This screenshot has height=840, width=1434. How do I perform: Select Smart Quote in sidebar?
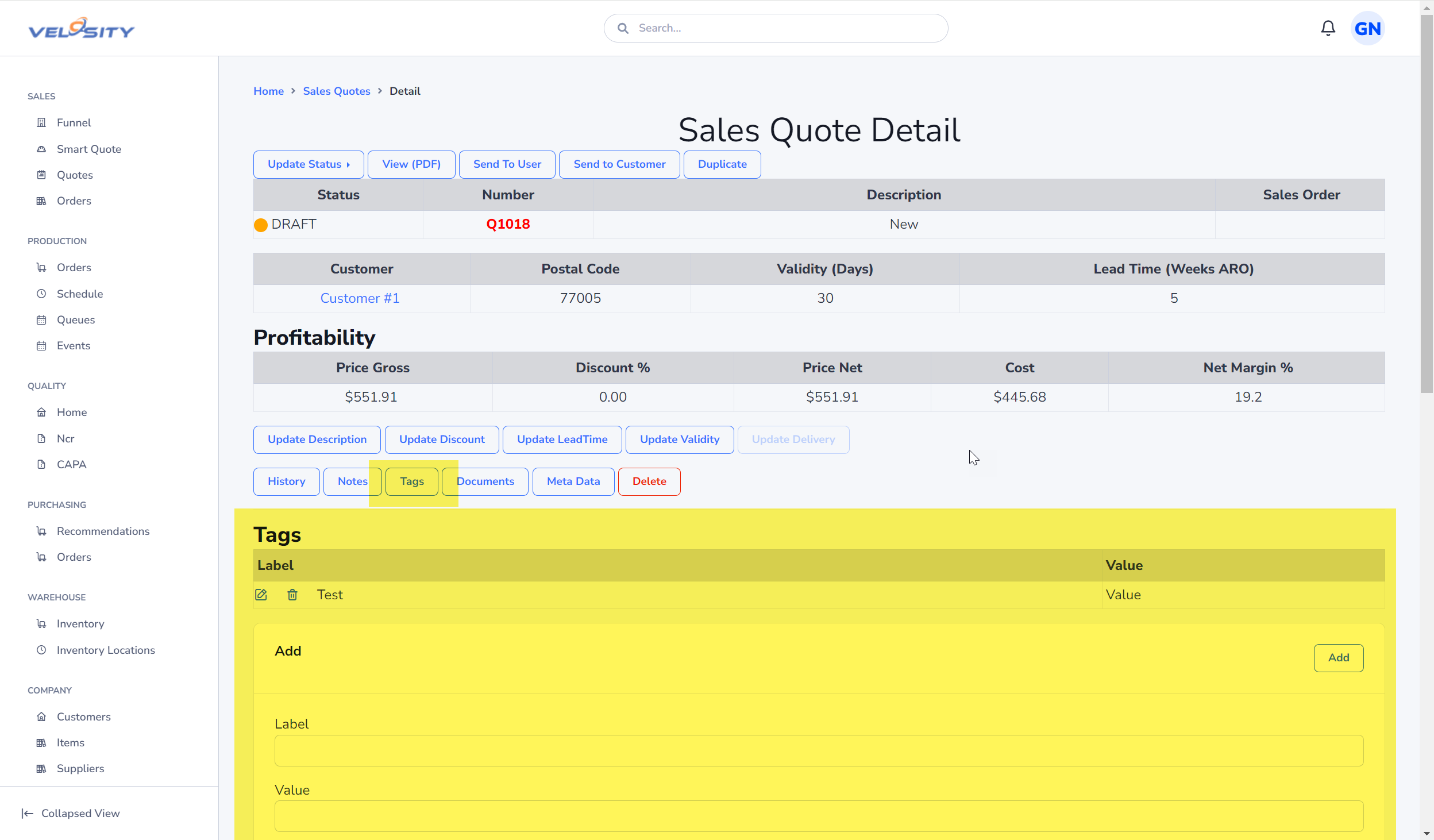pos(89,149)
